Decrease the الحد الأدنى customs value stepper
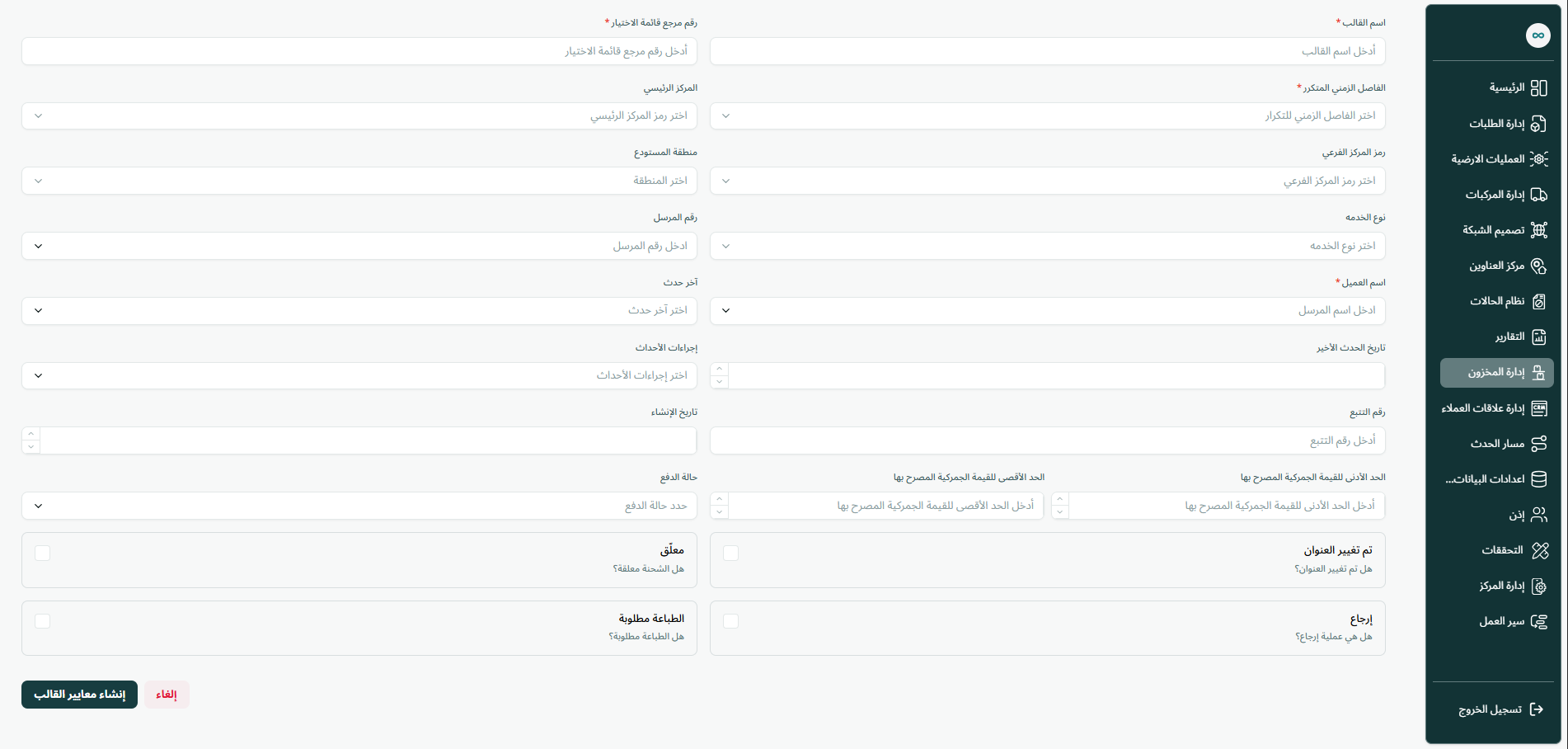The height and width of the screenshot is (749, 1568). pyautogui.click(x=1061, y=512)
